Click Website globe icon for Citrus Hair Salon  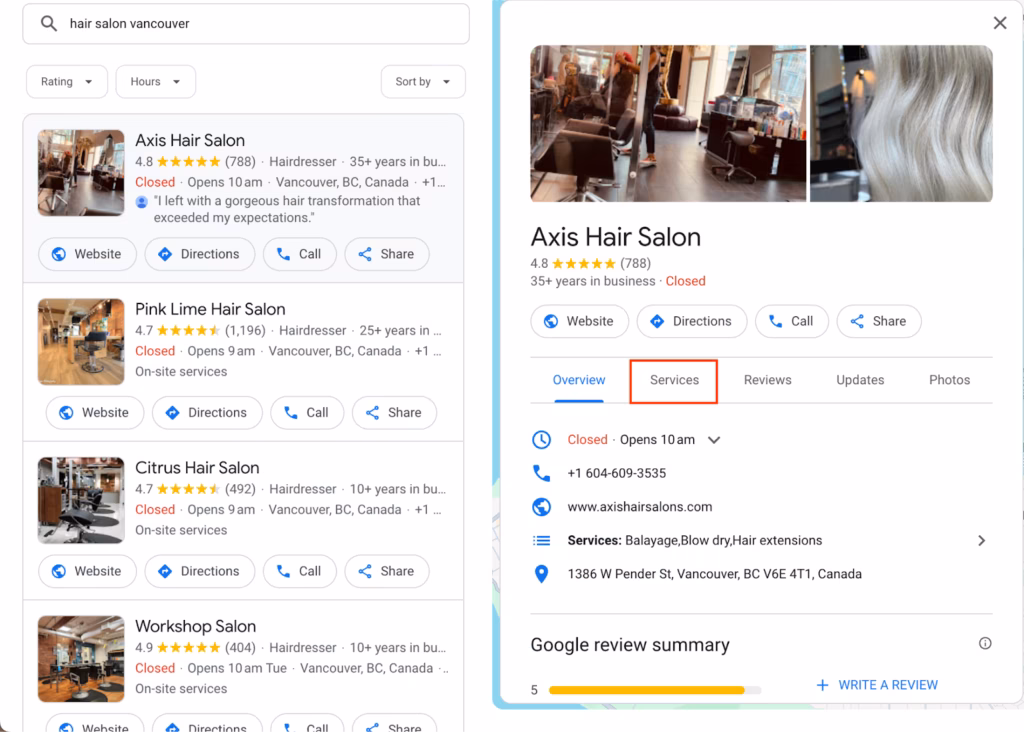tap(59, 571)
